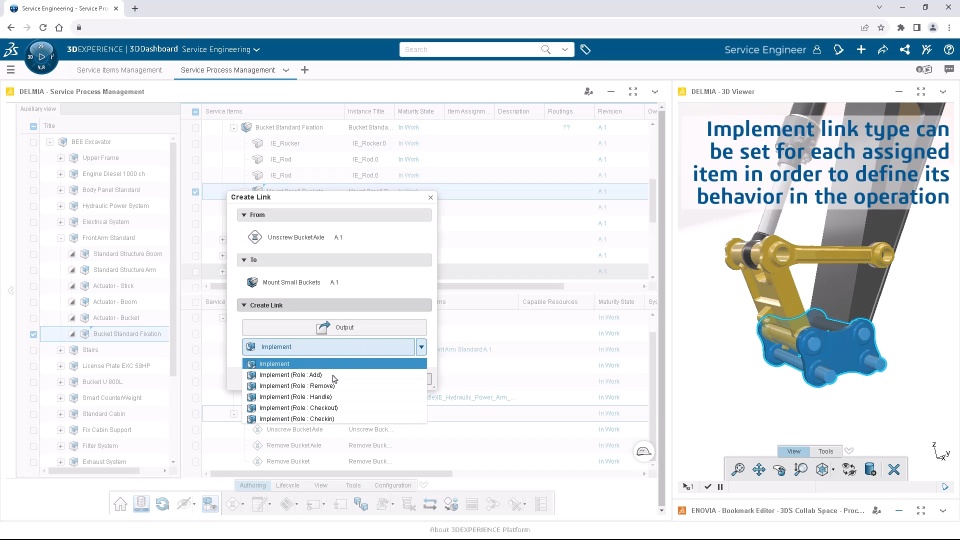Screen dimensions: 960x540
Task: Click the swap visible space icon in 3D Viewer
Action: [x=849, y=470]
